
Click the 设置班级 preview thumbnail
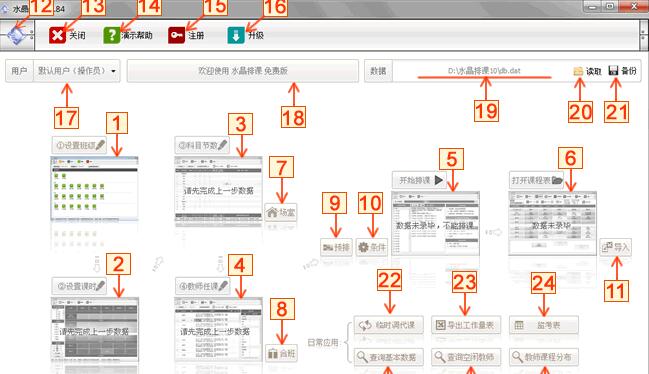pos(94,189)
